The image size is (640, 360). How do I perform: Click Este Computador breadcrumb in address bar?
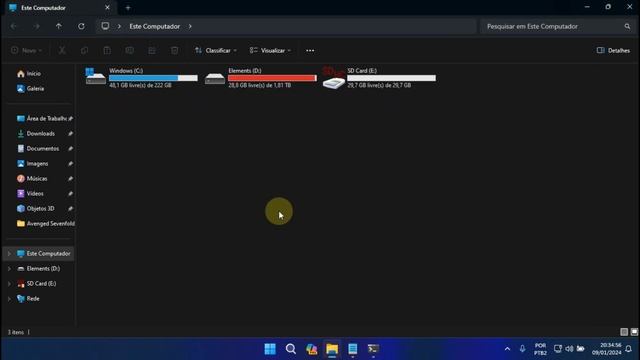(155, 26)
